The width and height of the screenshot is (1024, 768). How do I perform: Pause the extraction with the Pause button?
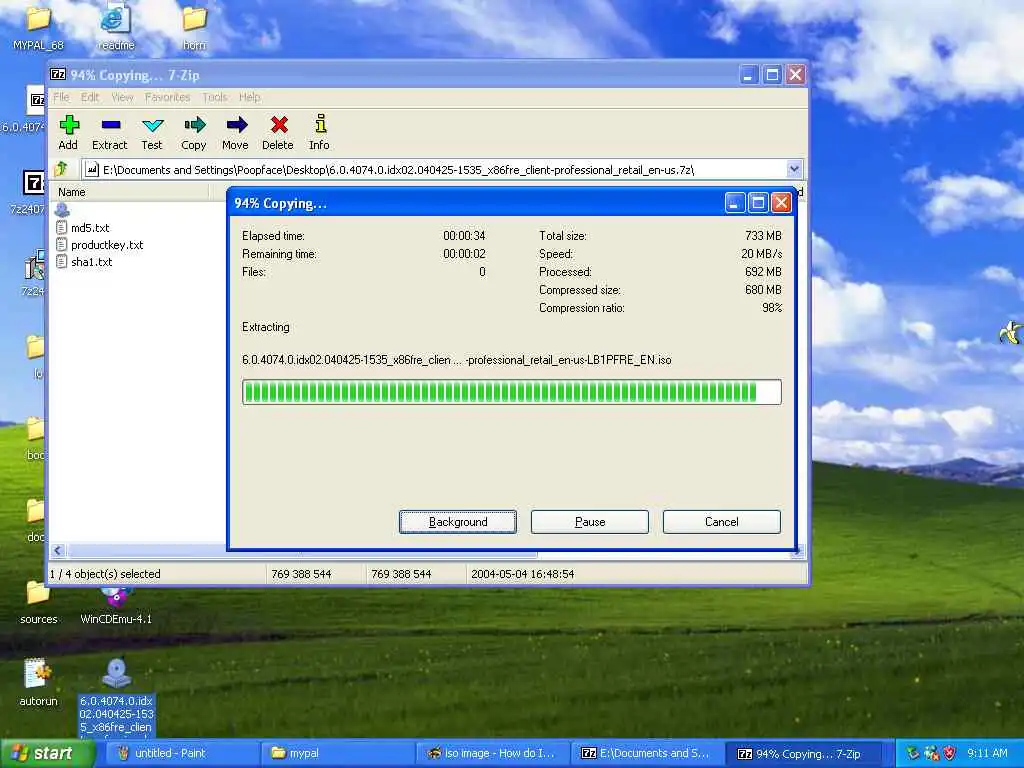590,522
